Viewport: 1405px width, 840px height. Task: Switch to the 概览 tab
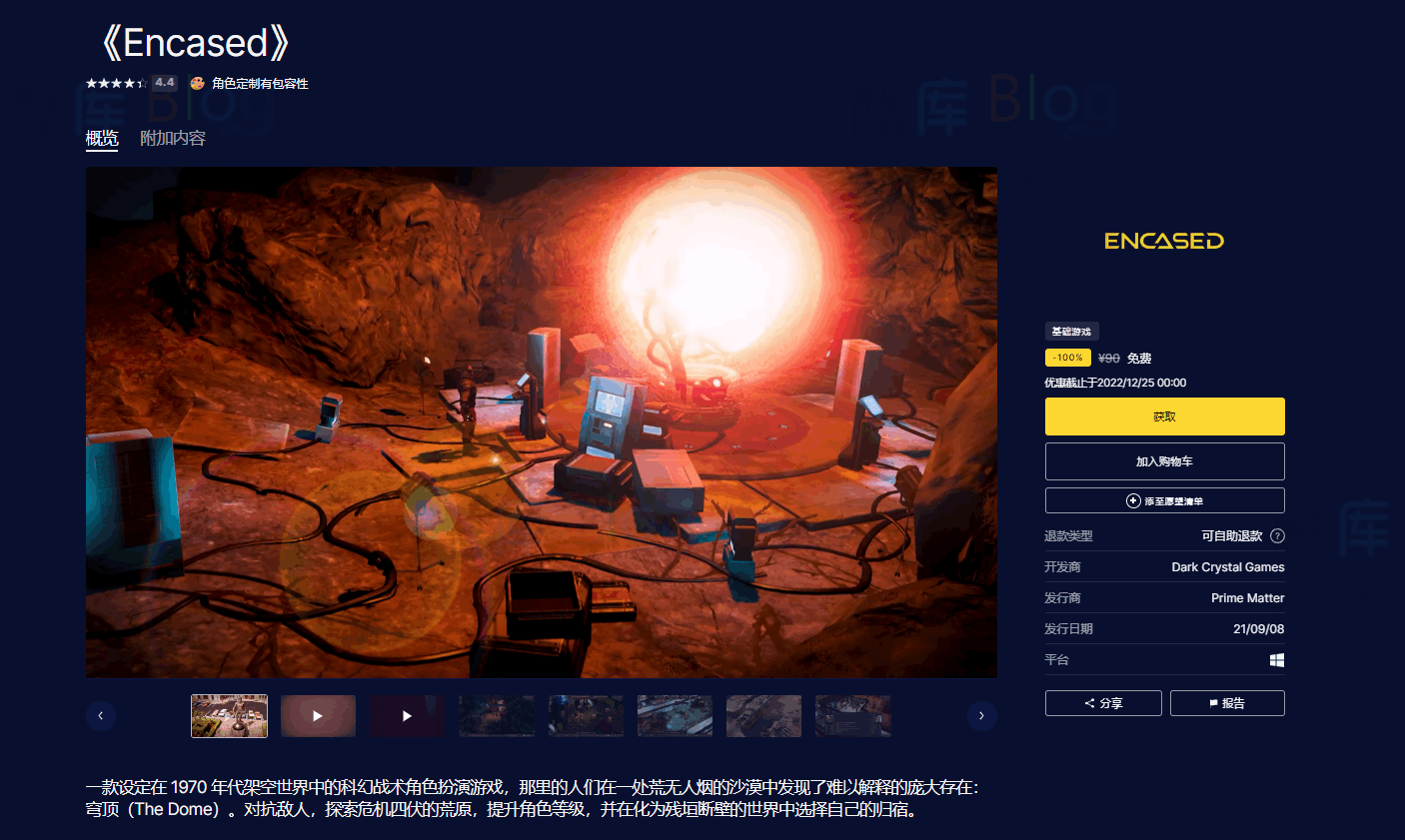point(102,139)
